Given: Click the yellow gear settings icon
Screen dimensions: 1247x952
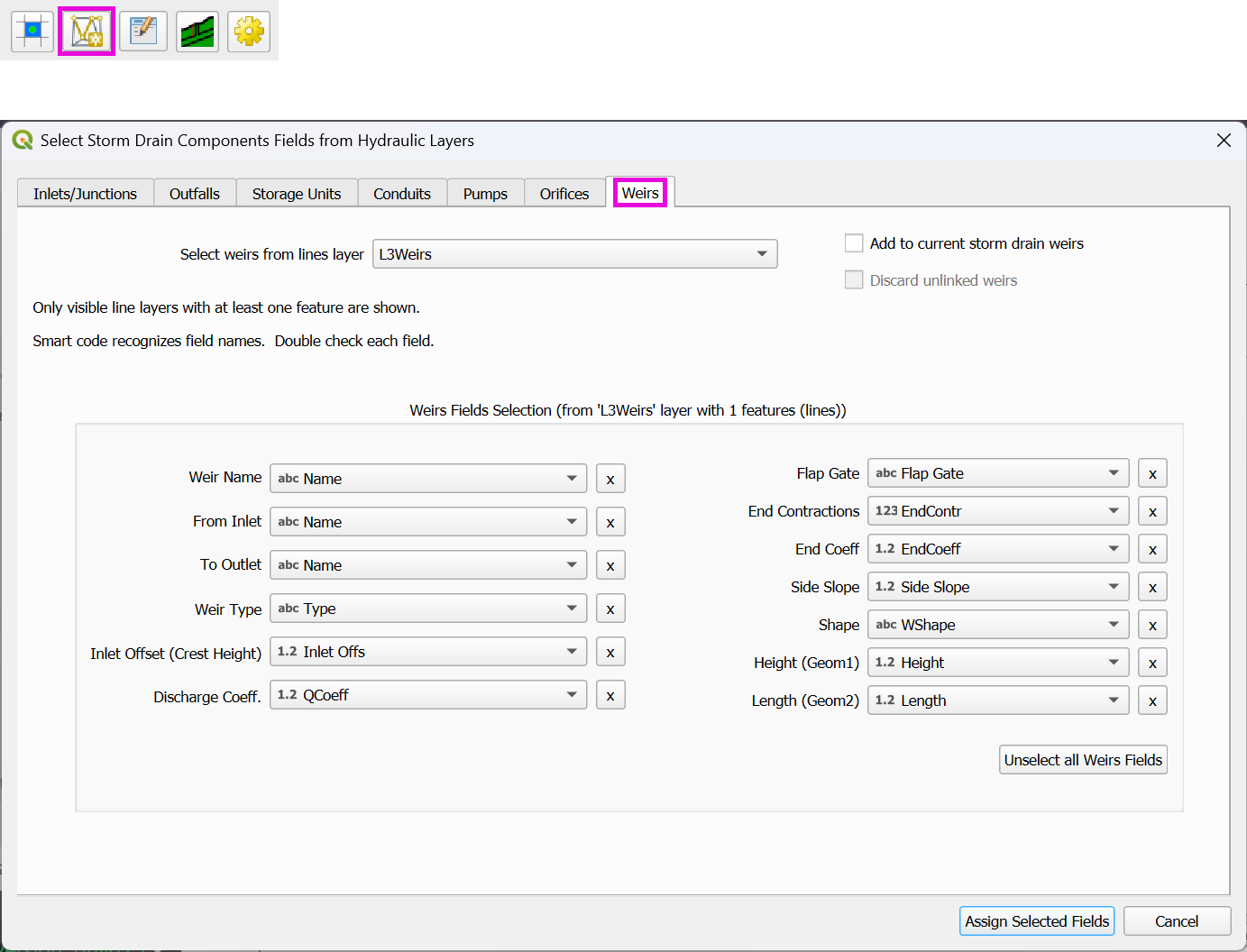Looking at the screenshot, I should (249, 32).
